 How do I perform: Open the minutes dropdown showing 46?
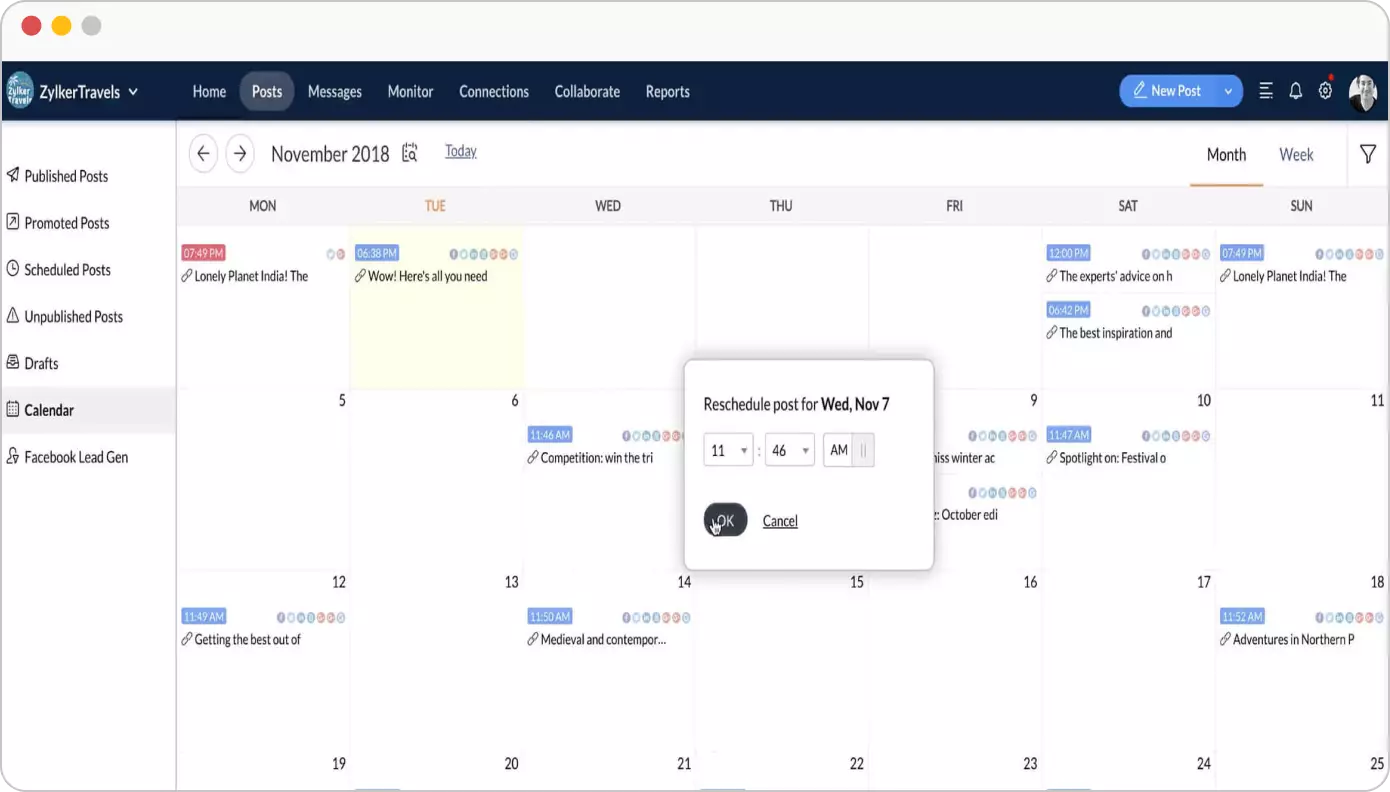pyautogui.click(x=789, y=450)
